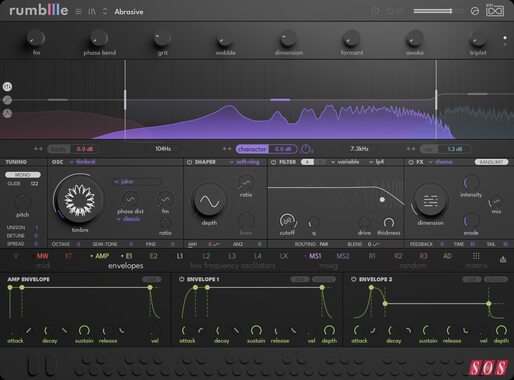Image resolution: width=514 pixels, height=380 pixels.
Task: Select the second round icon beside the spectrum
Action: (7, 100)
